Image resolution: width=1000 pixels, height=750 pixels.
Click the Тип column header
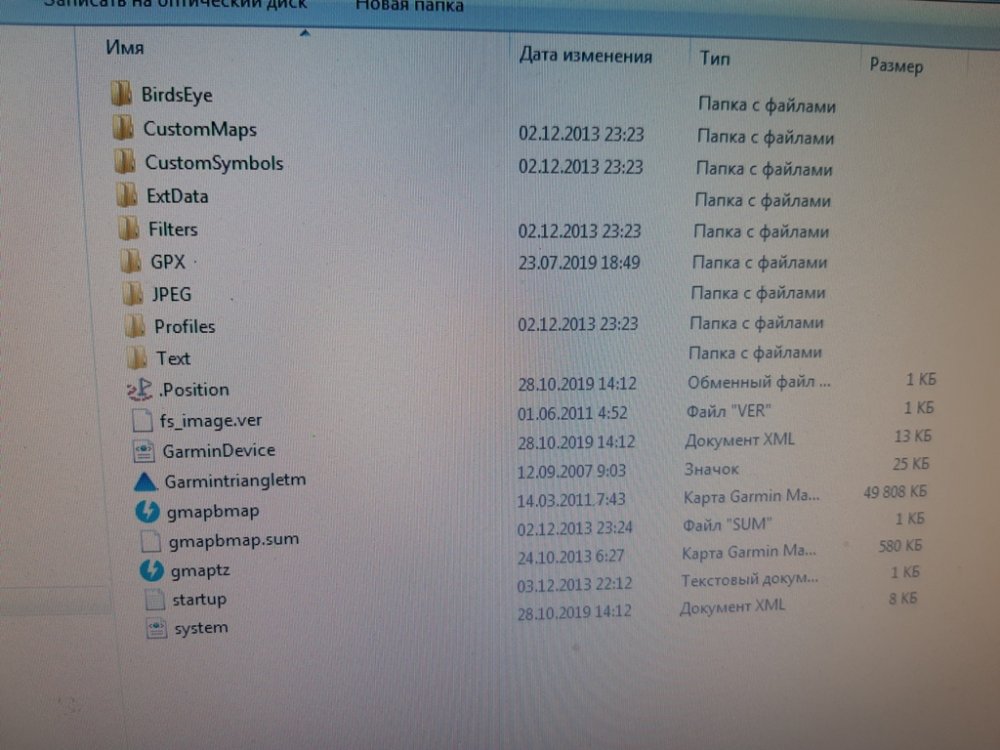pos(714,59)
